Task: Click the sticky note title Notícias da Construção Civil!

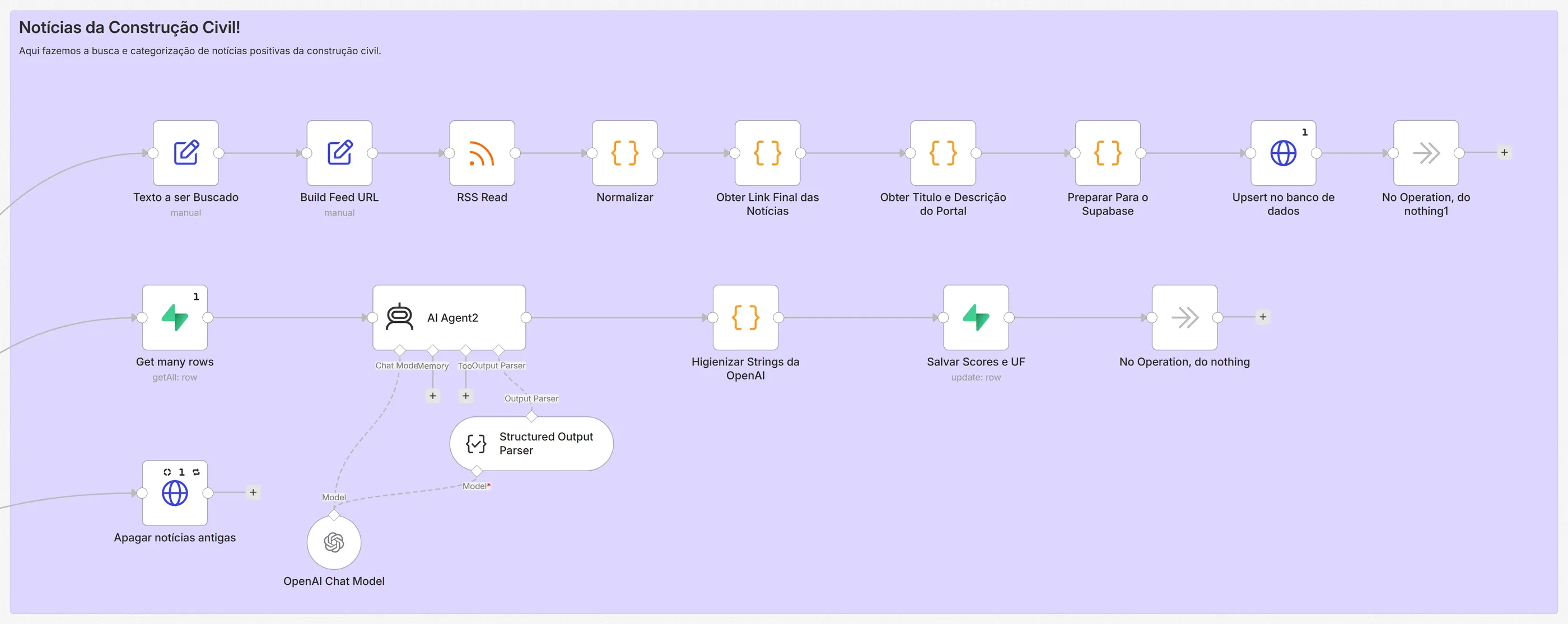Action: pyautogui.click(x=130, y=27)
